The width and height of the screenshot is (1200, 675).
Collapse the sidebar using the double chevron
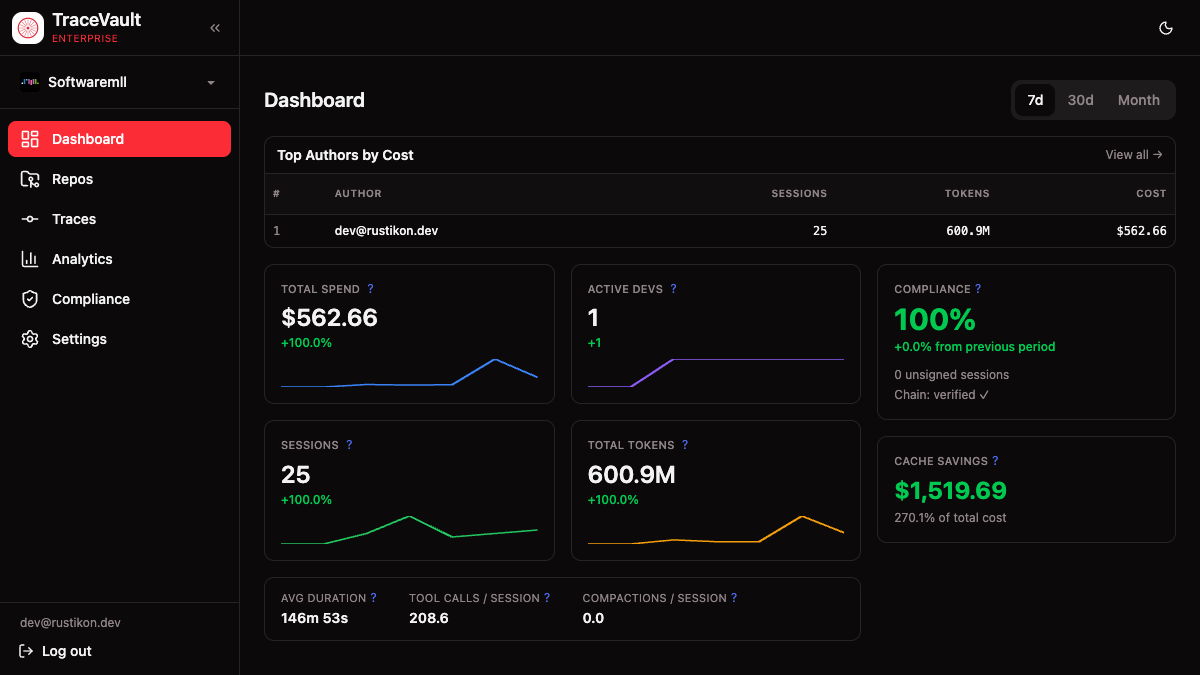pos(214,28)
